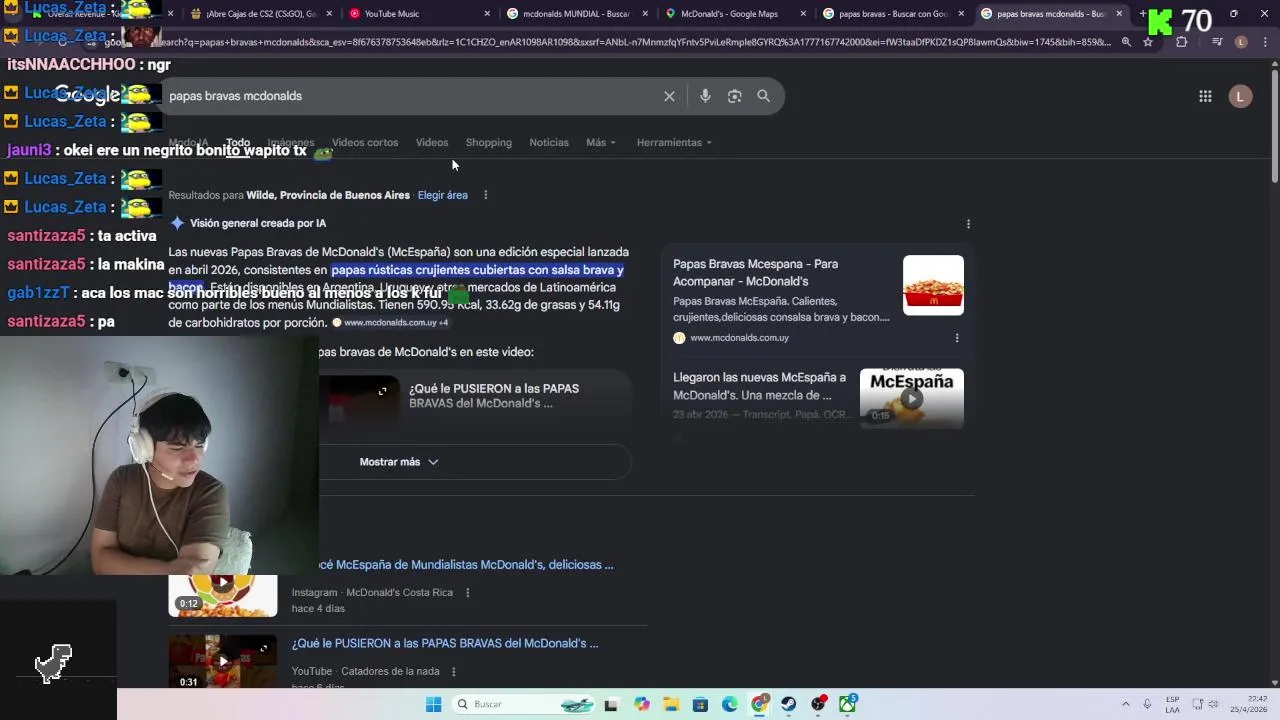Open File Explorer from the taskbar
Image resolution: width=1280 pixels, height=720 pixels.
coord(671,704)
